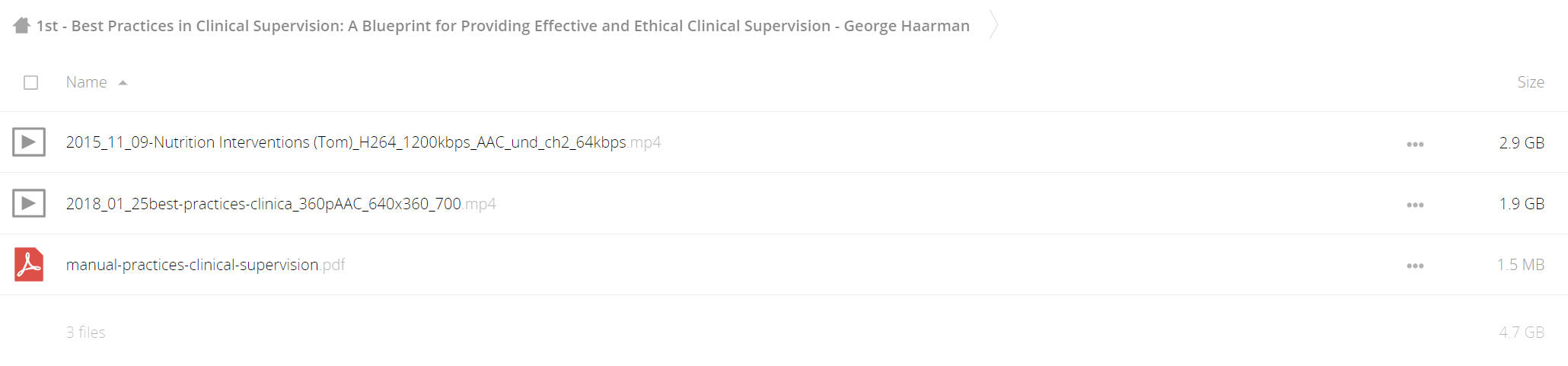Image resolution: width=1568 pixels, height=366 pixels.
Task: Click the 2.9 GB size value
Action: coord(1522,143)
